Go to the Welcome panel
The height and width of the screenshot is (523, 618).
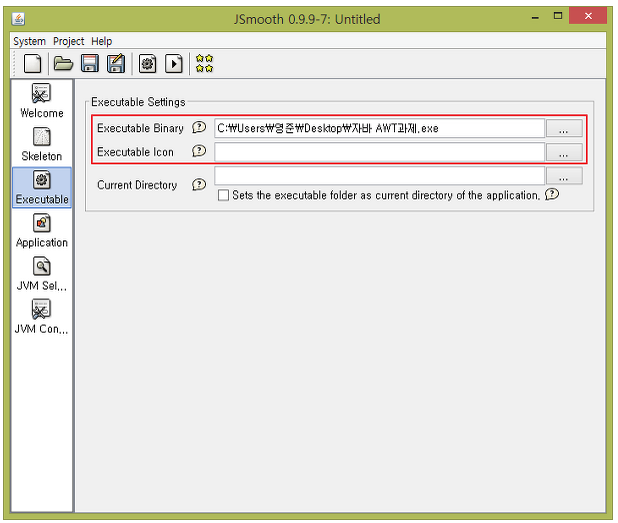(42, 101)
